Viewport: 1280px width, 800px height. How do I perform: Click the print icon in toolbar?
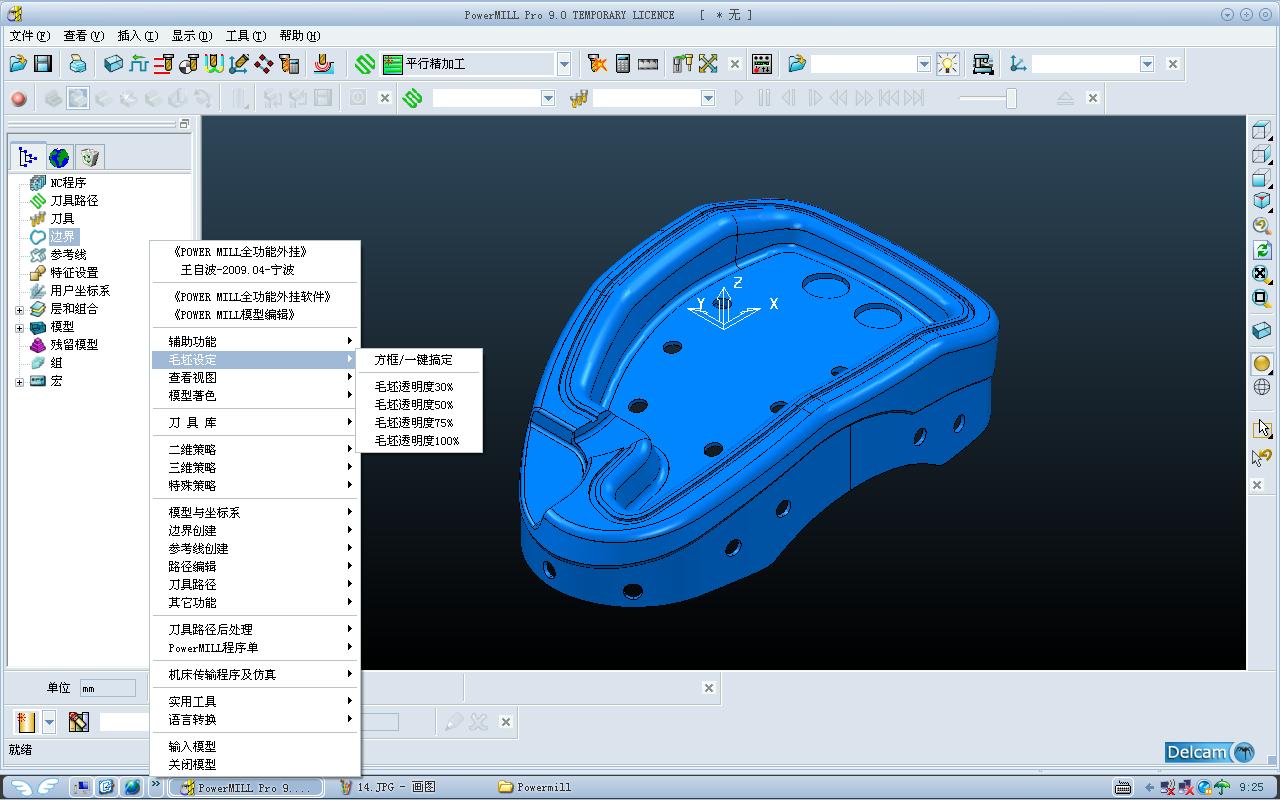coord(78,63)
